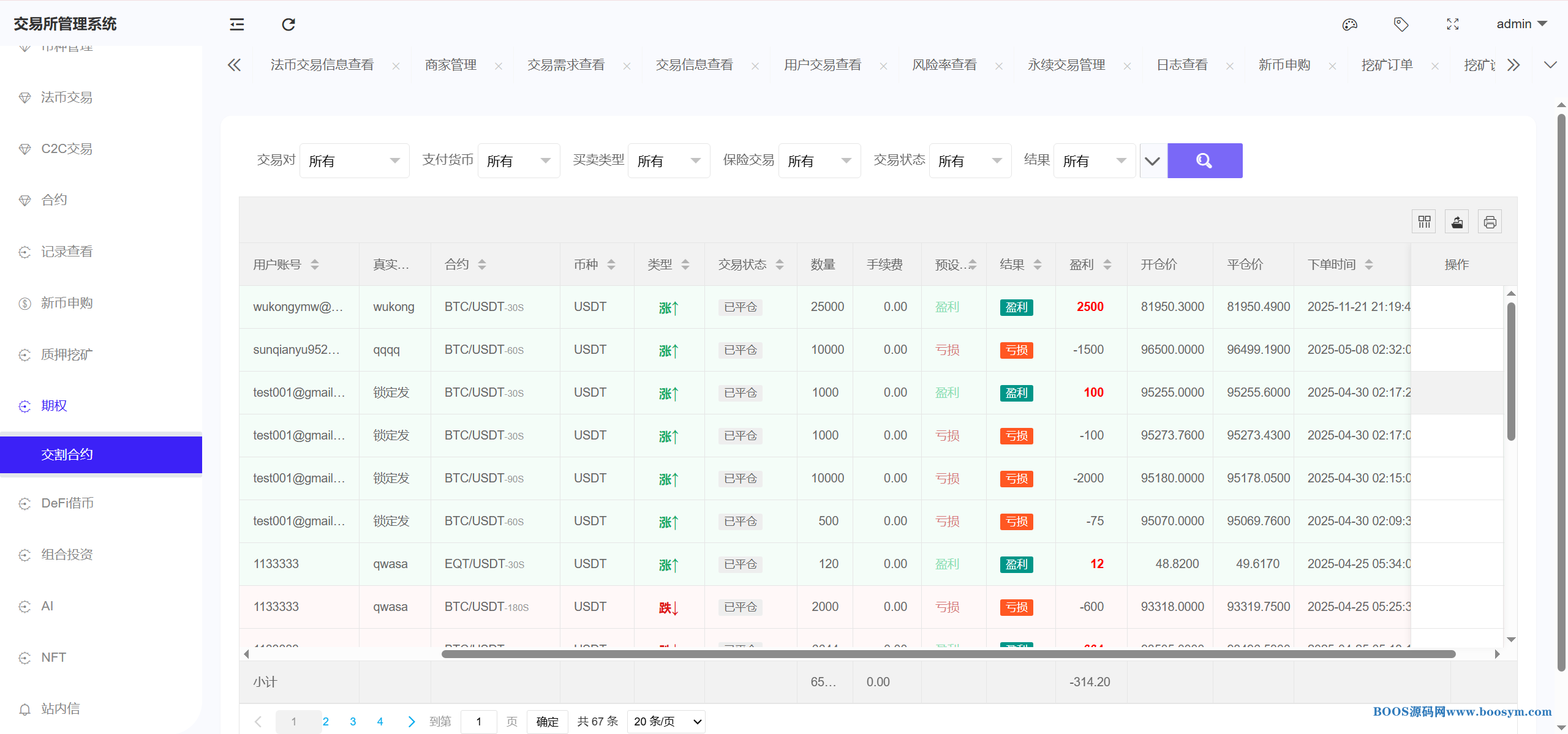Toggle fullscreen mode icon
This screenshot has width=1568, height=734.
(1452, 24)
